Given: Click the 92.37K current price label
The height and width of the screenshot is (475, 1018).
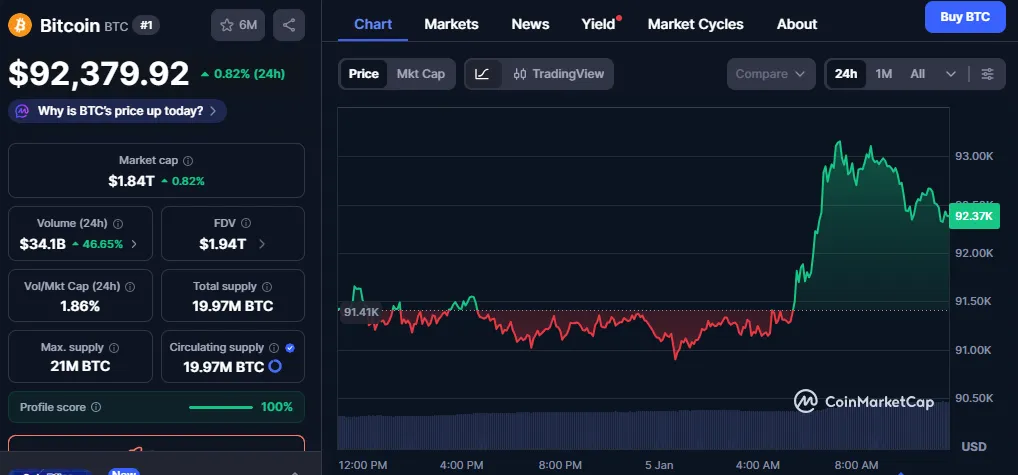Looking at the screenshot, I should tap(974, 216).
